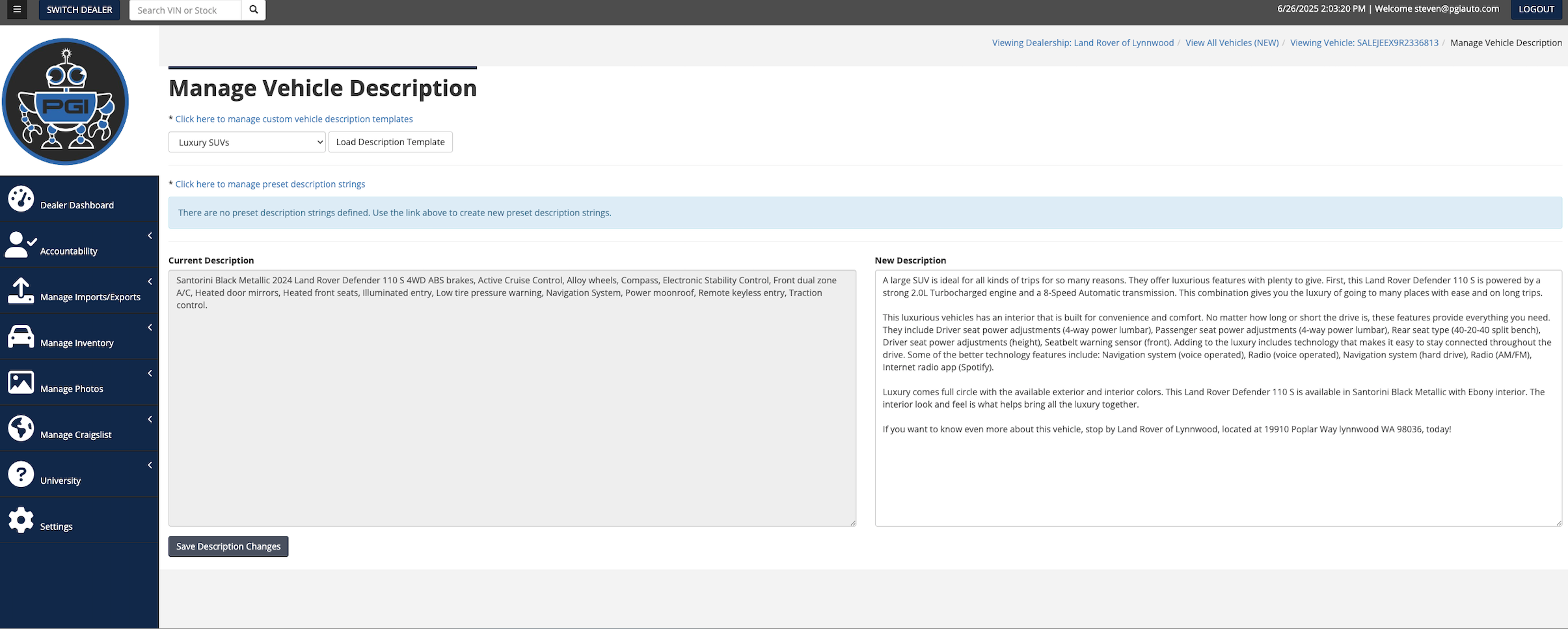Open Settings gear icon
Image resolution: width=1568 pixels, height=629 pixels.
21,520
